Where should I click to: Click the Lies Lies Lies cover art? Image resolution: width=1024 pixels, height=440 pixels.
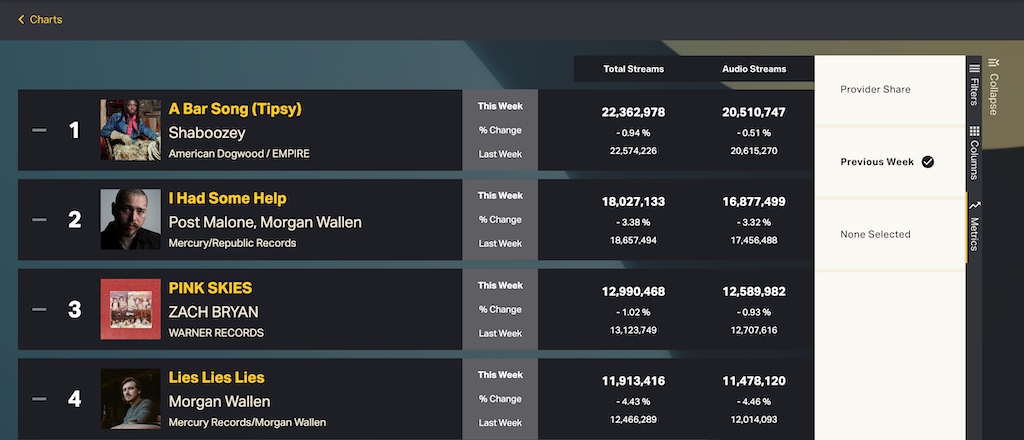[x=130, y=399]
